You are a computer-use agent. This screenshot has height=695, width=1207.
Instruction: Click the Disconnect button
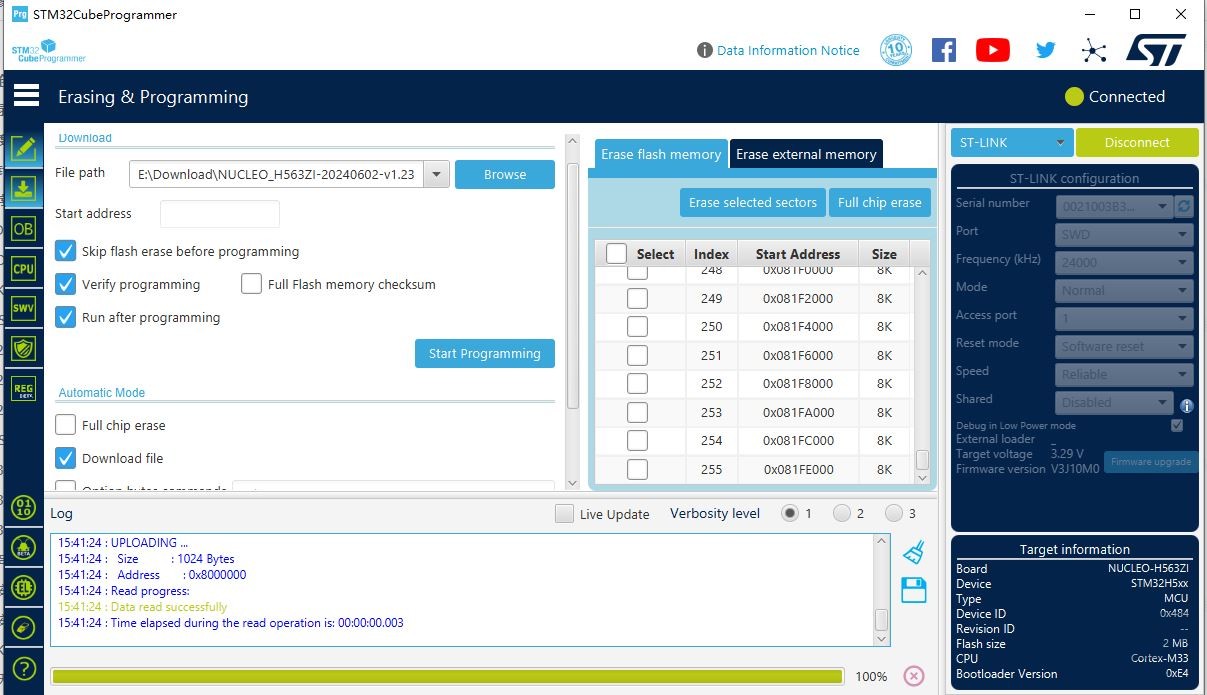[x=1137, y=142]
